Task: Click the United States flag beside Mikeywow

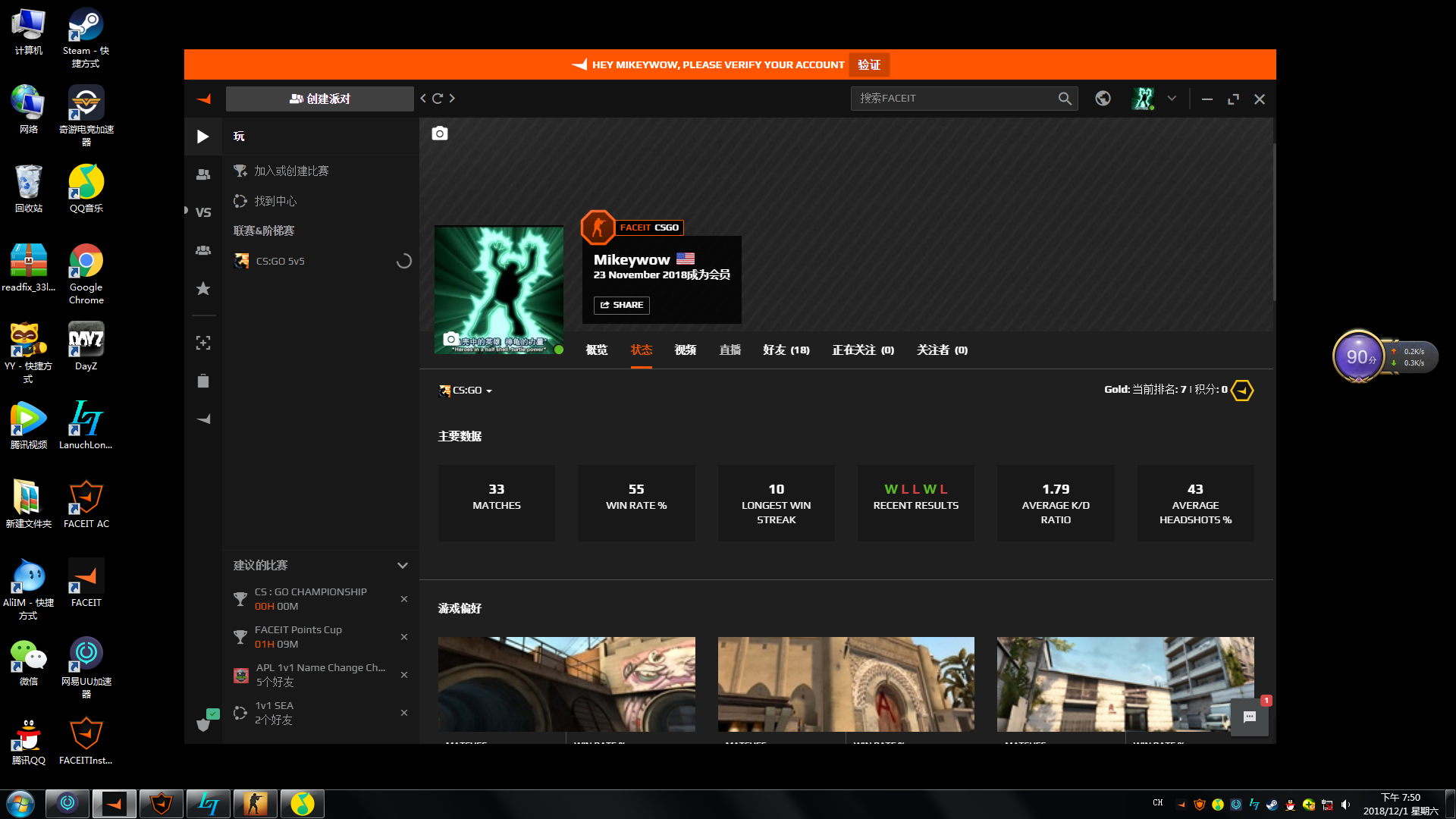Action: (686, 259)
